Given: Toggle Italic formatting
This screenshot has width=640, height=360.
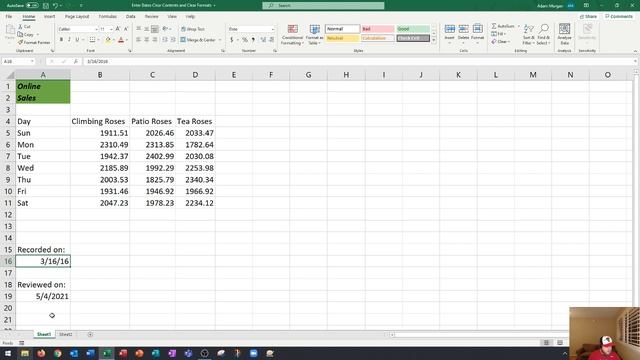Looking at the screenshot, I should point(69,40).
